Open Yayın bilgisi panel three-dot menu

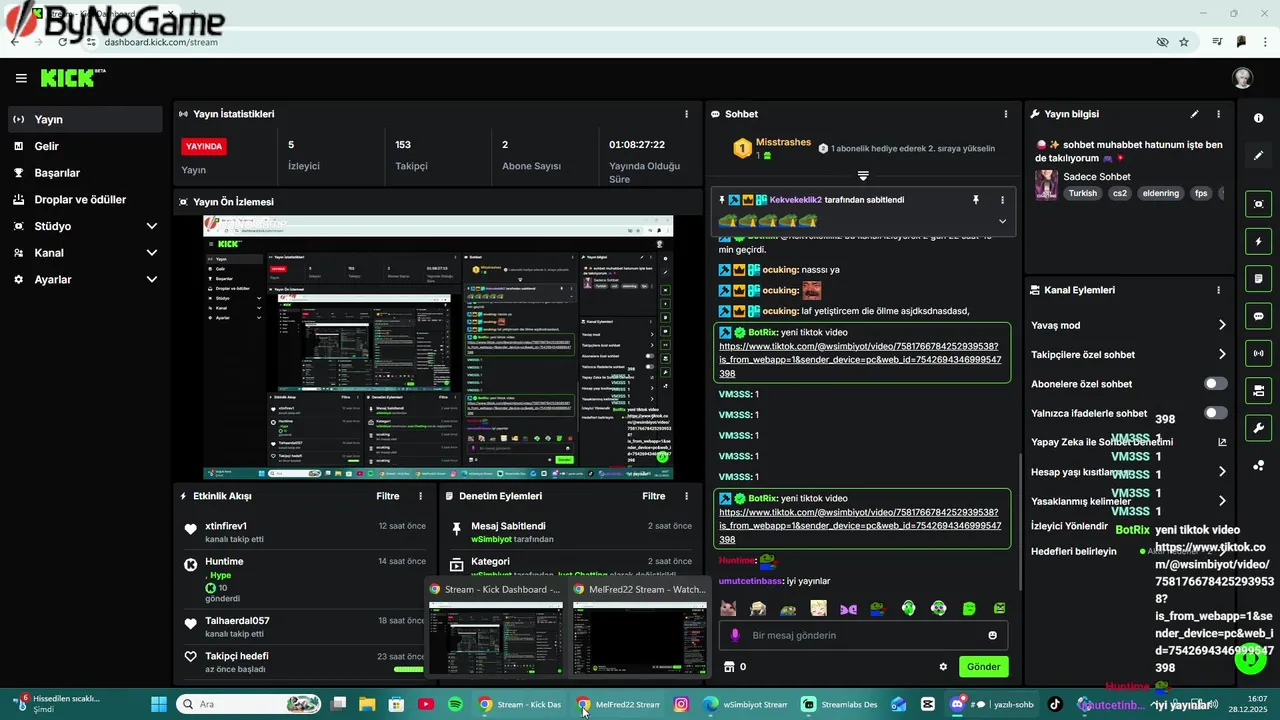[1218, 114]
